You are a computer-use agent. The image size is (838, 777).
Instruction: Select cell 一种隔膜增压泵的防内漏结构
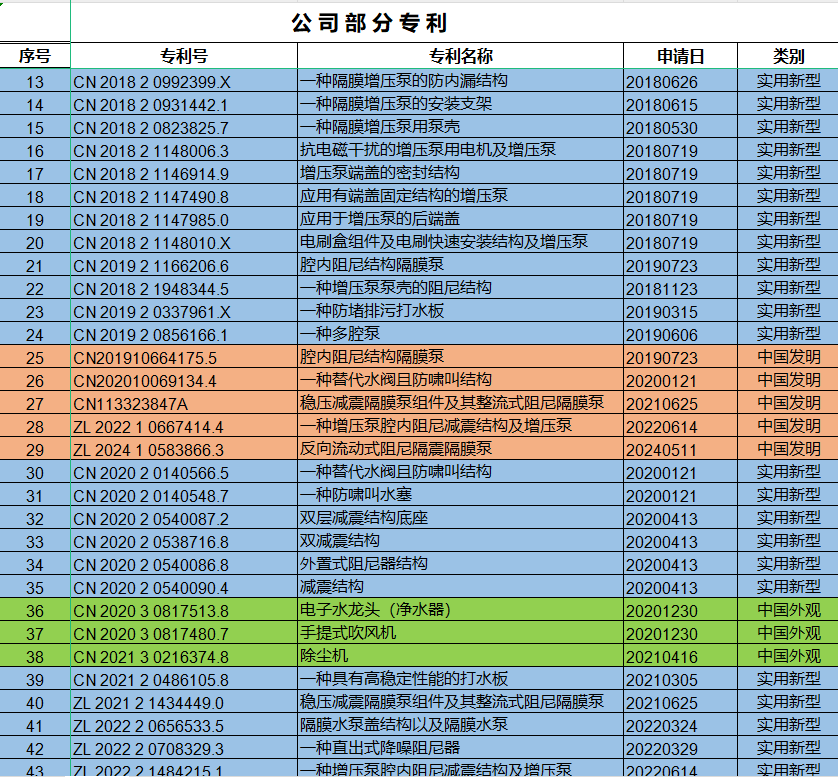point(460,81)
